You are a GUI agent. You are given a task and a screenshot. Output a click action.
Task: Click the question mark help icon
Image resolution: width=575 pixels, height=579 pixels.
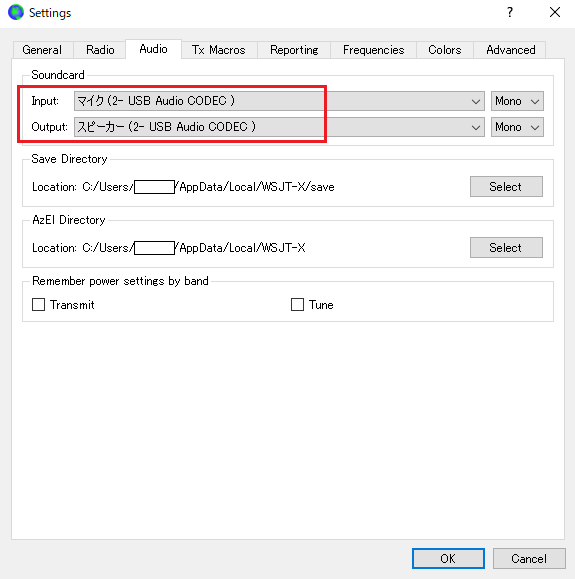pos(510,12)
